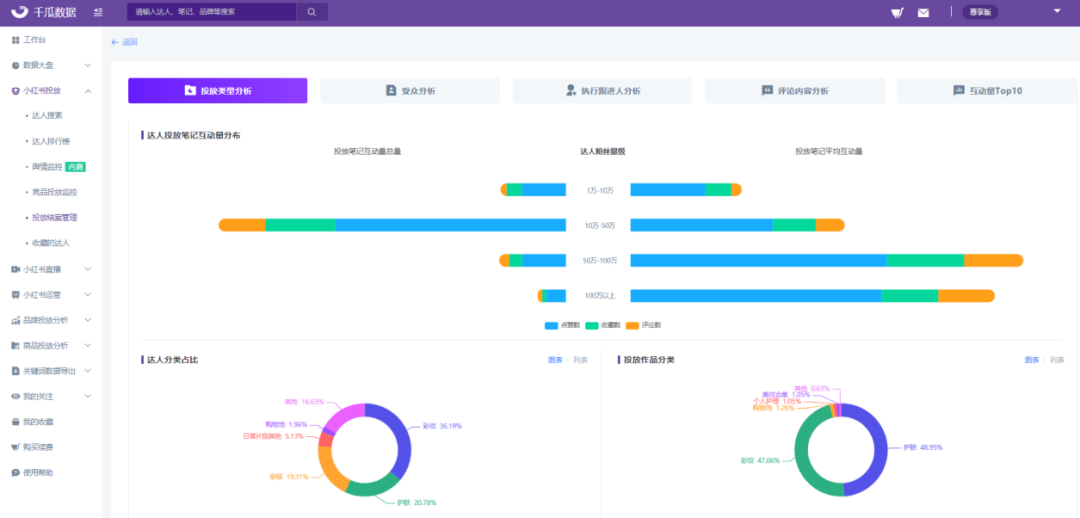Screen dimensions: 1080x518
Task: Switch to the 互动量Top10 tab
Action: click(x=987, y=91)
